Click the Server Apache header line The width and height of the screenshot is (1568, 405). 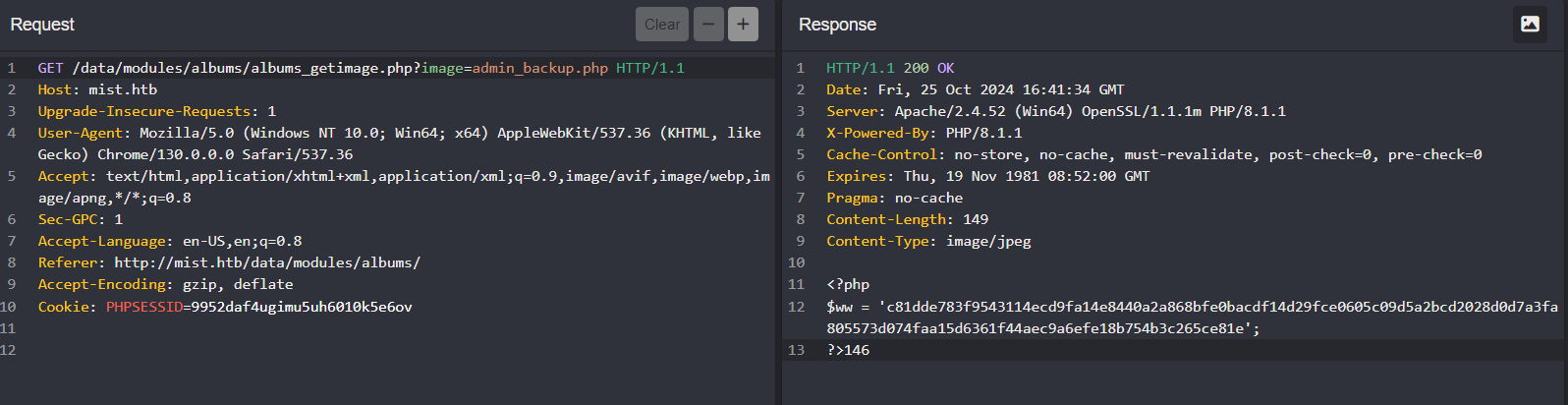pyautogui.click(x=1056, y=111)
